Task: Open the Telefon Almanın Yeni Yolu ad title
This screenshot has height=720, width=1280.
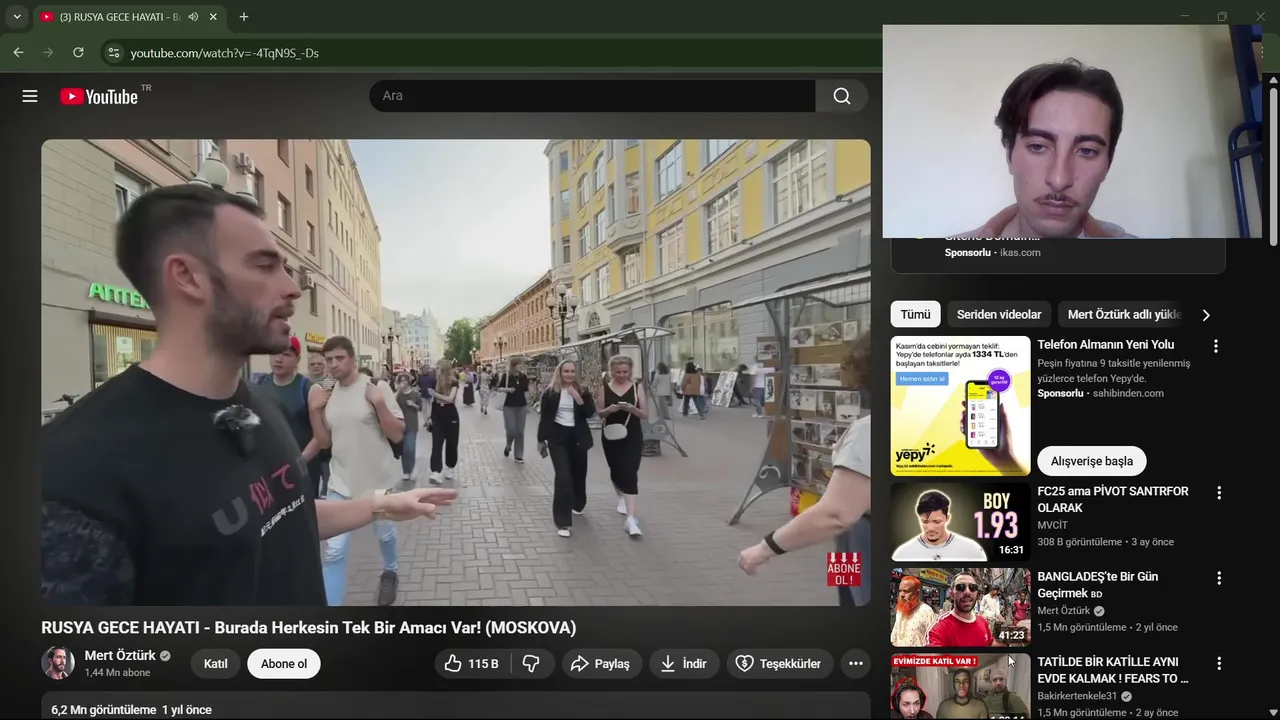Action: pos(1106,344)
